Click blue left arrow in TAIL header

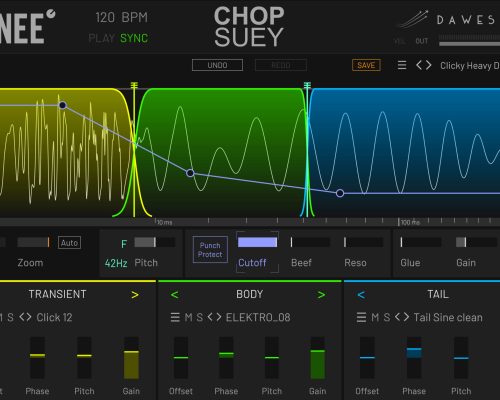point(361,295)
